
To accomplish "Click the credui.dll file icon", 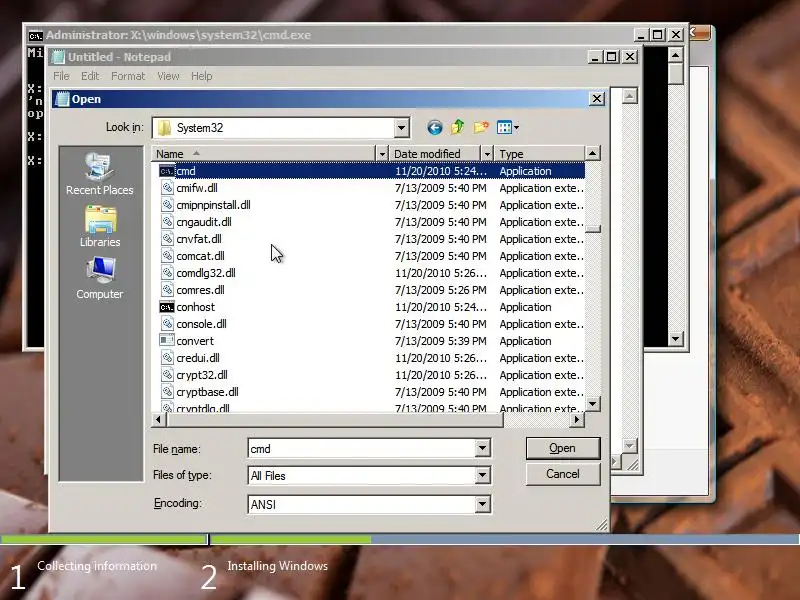I will pyautogui.click(x=167, y=358).
